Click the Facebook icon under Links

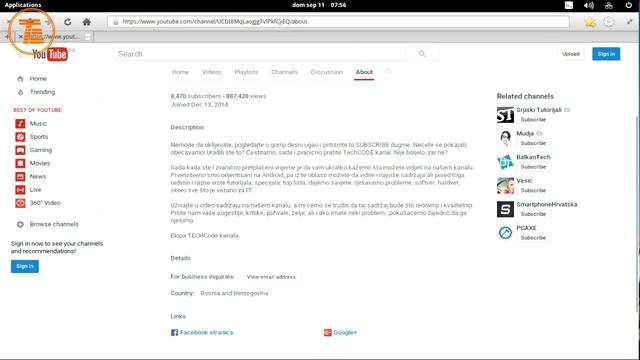[174, 333]
